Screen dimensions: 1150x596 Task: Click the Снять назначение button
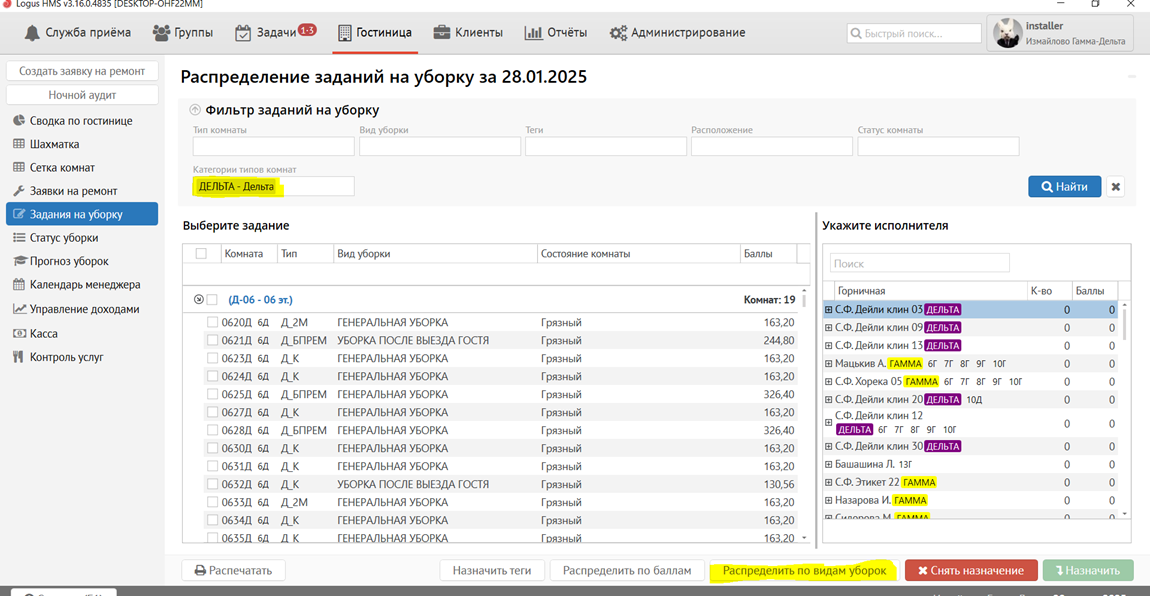pos(970,570)
